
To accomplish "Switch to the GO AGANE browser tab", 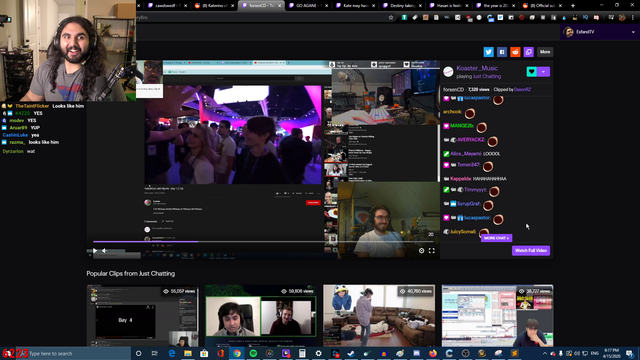I will coord(308,5).
